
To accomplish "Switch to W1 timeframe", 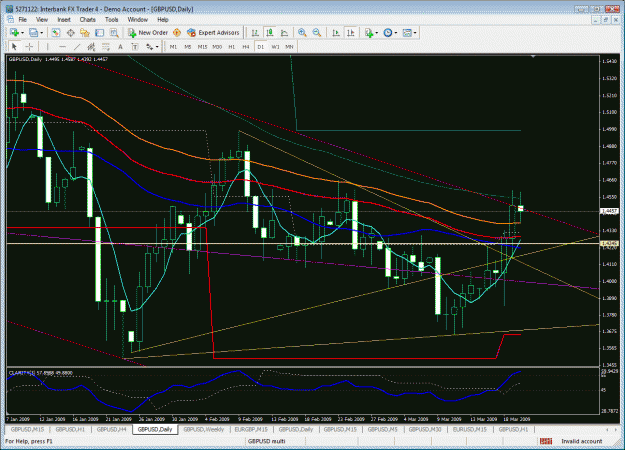I will [x=275, y=47].
